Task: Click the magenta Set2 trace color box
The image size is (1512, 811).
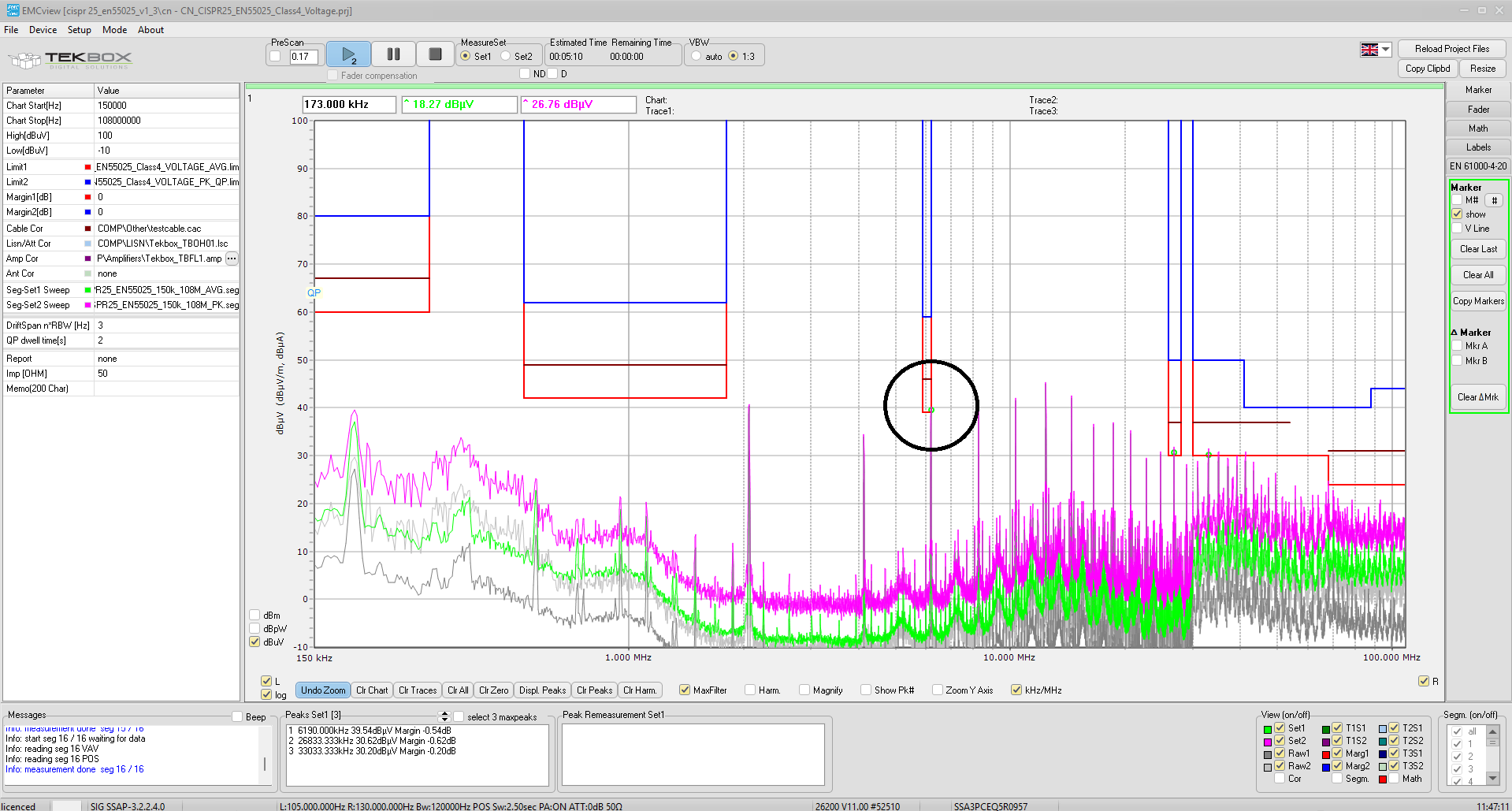Action: click(1268, 742)
